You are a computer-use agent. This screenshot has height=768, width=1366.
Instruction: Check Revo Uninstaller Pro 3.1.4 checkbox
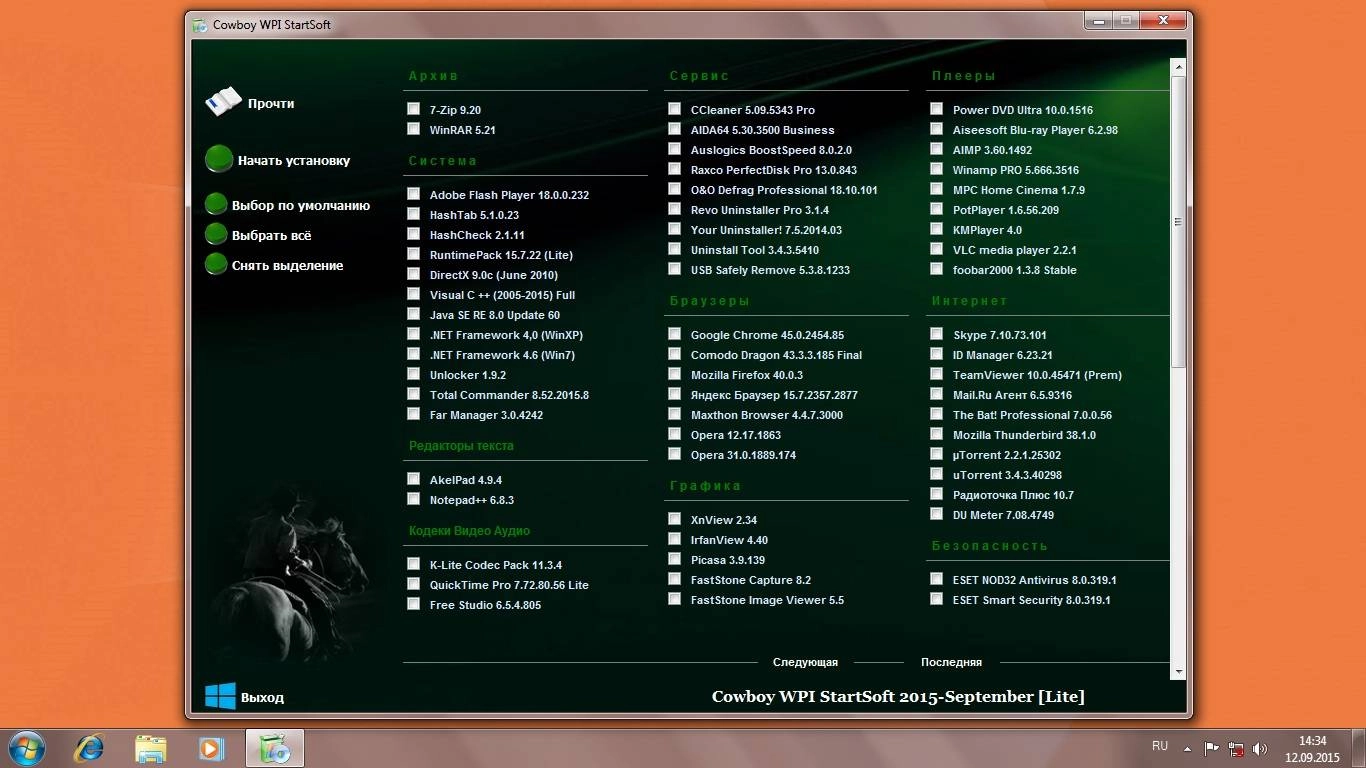674,209
